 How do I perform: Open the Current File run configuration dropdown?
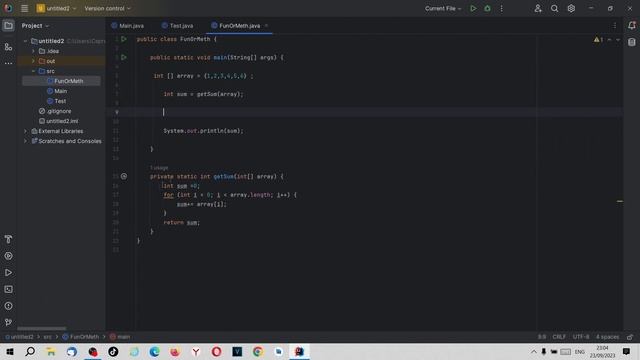coord(443,8)
